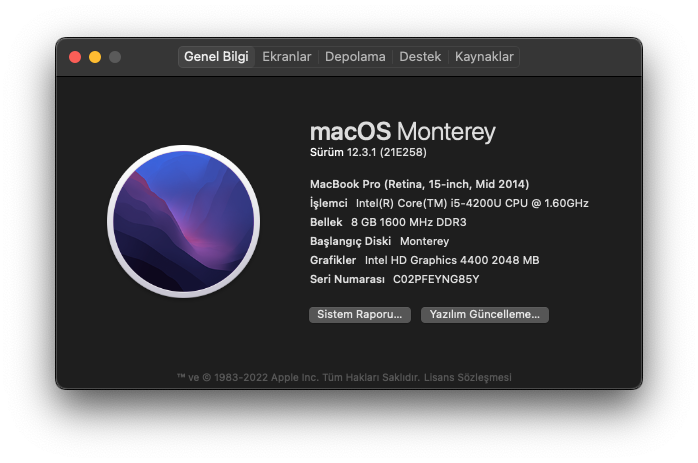
Task: Click the Grafikler label
Action: (x=333, y=260)
